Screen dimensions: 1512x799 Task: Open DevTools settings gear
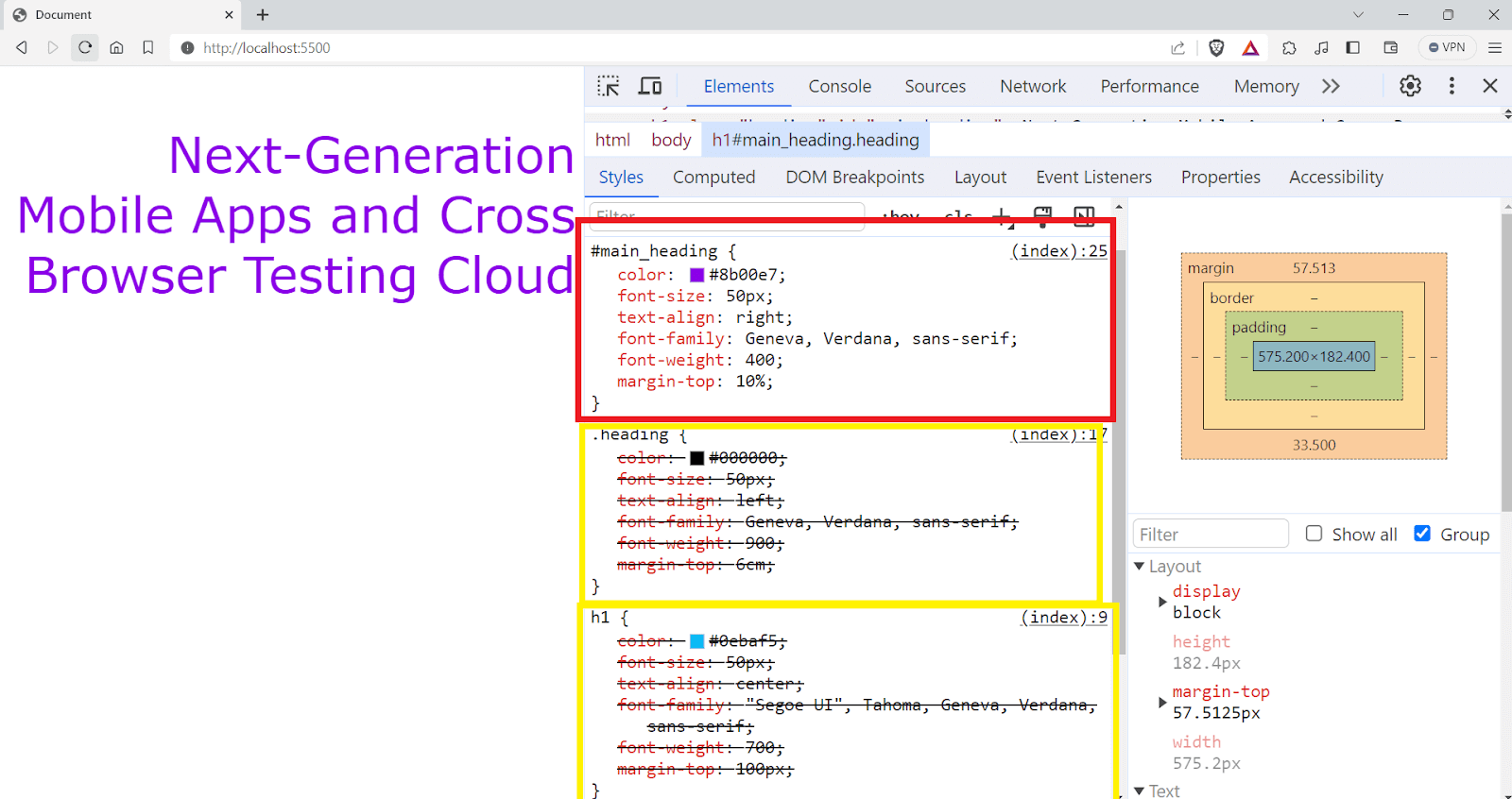1410,86
